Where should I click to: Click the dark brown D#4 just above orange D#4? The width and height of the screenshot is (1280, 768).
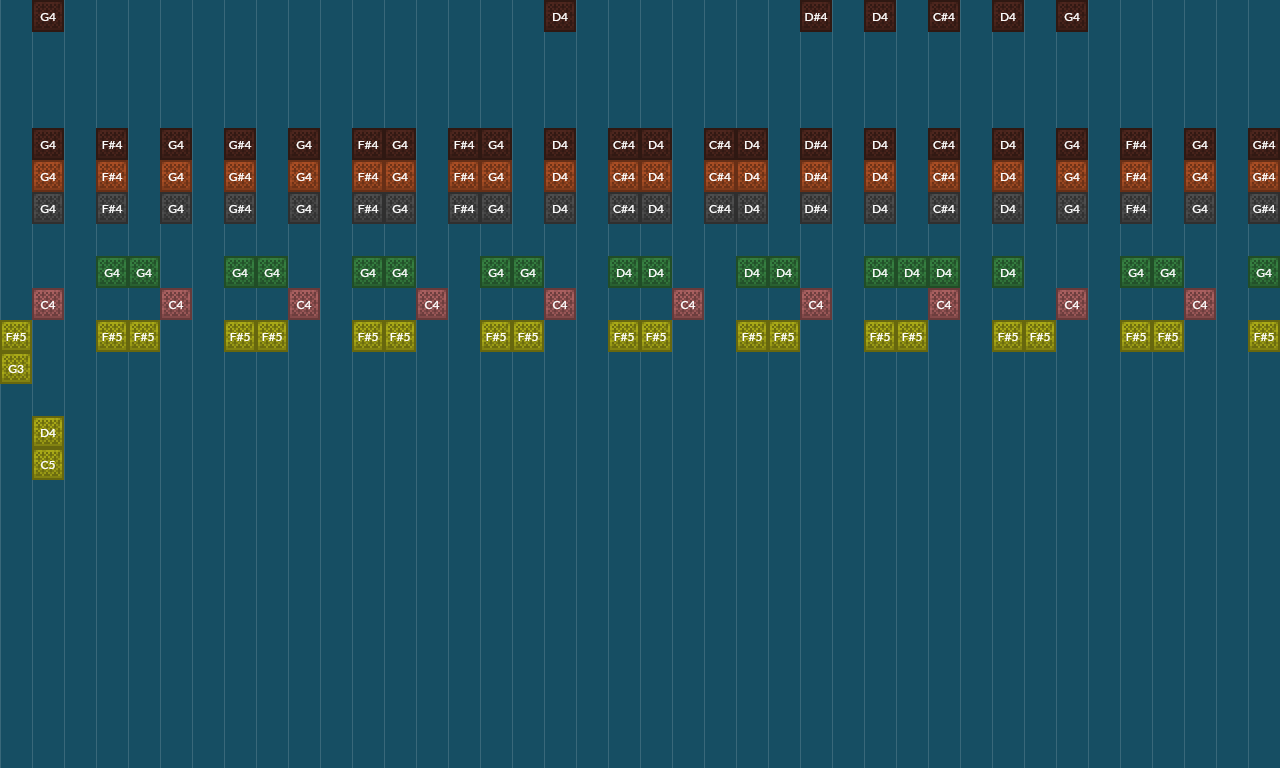[x=816, y=145]
